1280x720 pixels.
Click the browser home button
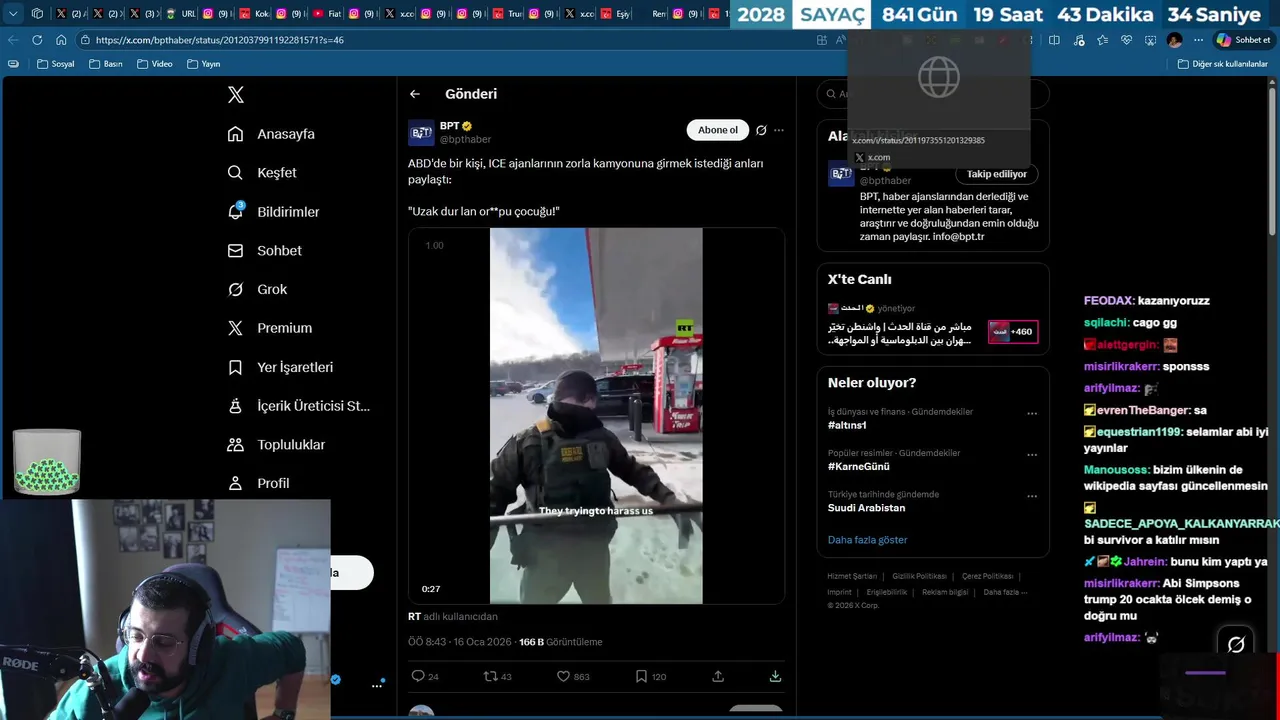click(x=61, y=40)
